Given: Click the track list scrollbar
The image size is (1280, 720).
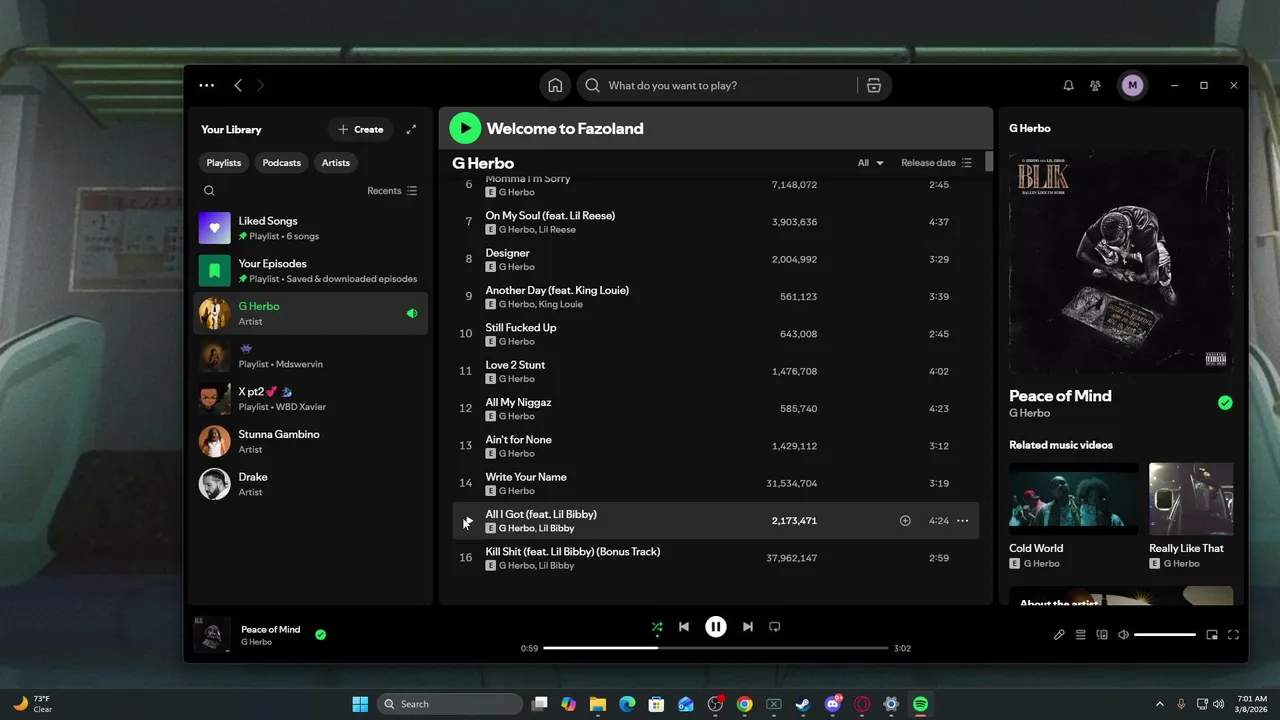Looking at the screenshot, I should (989, 162).
